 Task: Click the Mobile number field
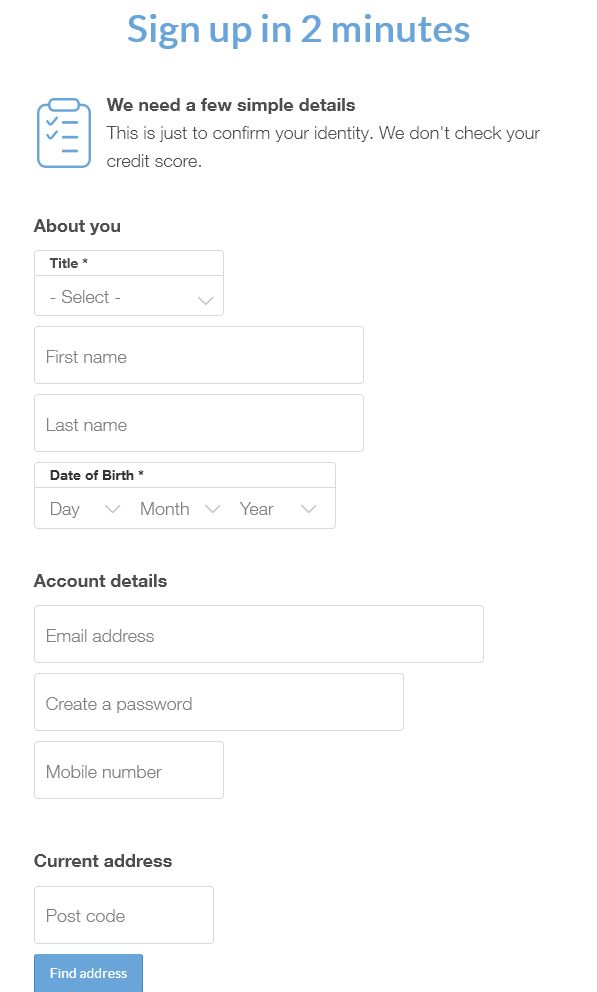tap(129, 770)
